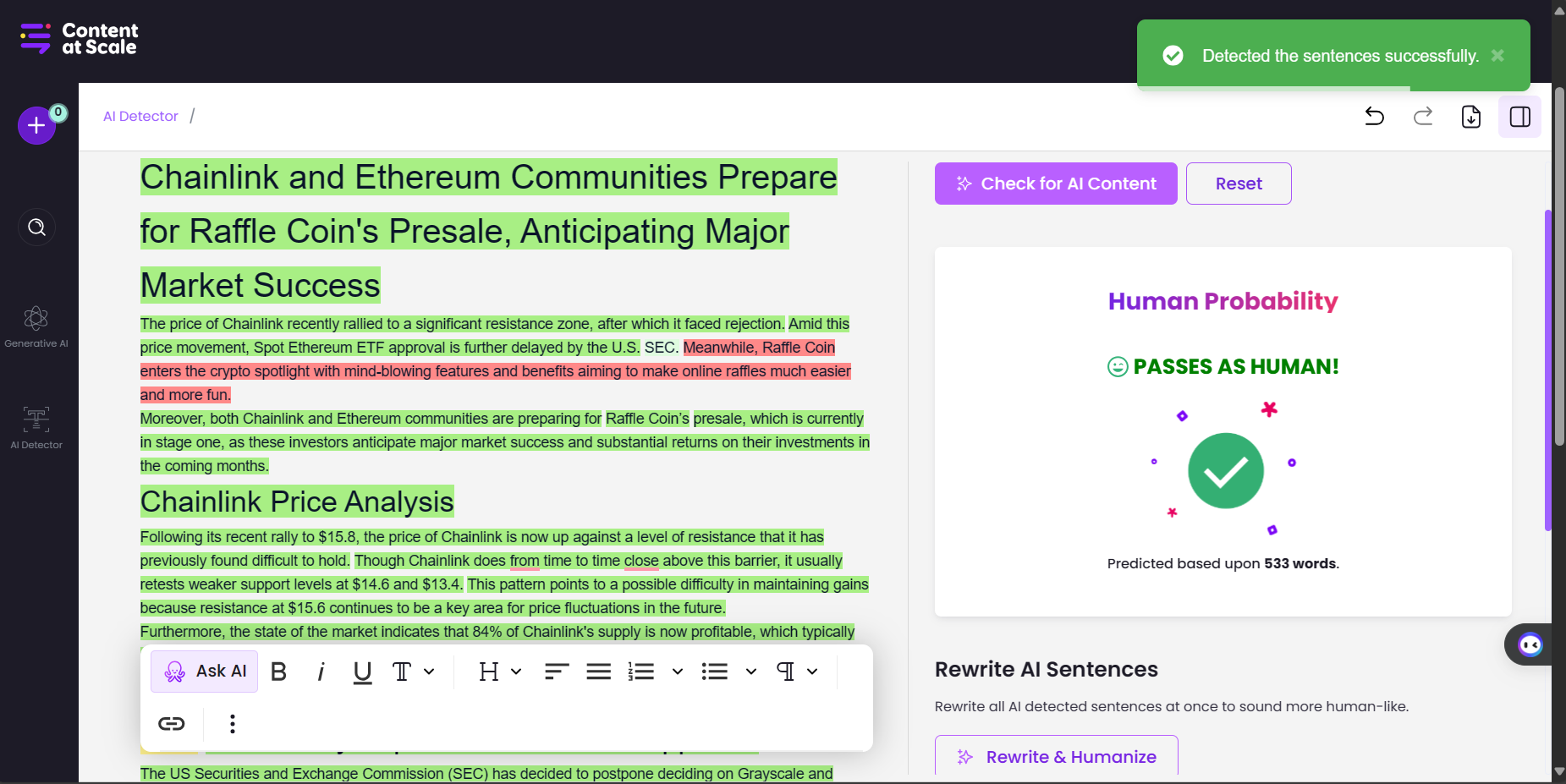Expand paragraph format dropdown arrow
The width and height of the screenshot is (1566, 784).
812,672
